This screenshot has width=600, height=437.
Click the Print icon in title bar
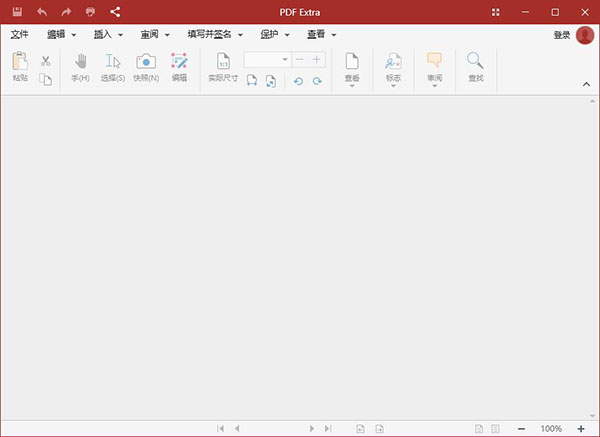point(90,12)
